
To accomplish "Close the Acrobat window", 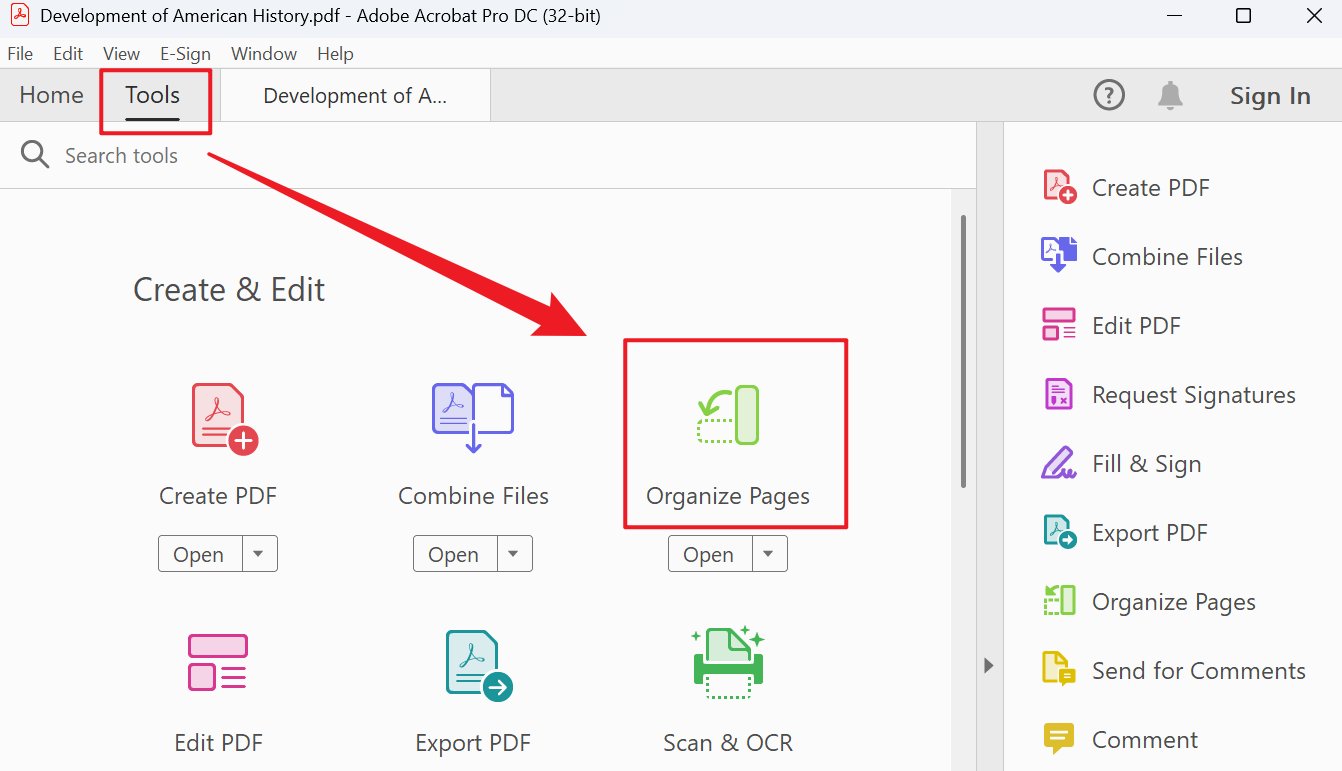I will 1315,16.
